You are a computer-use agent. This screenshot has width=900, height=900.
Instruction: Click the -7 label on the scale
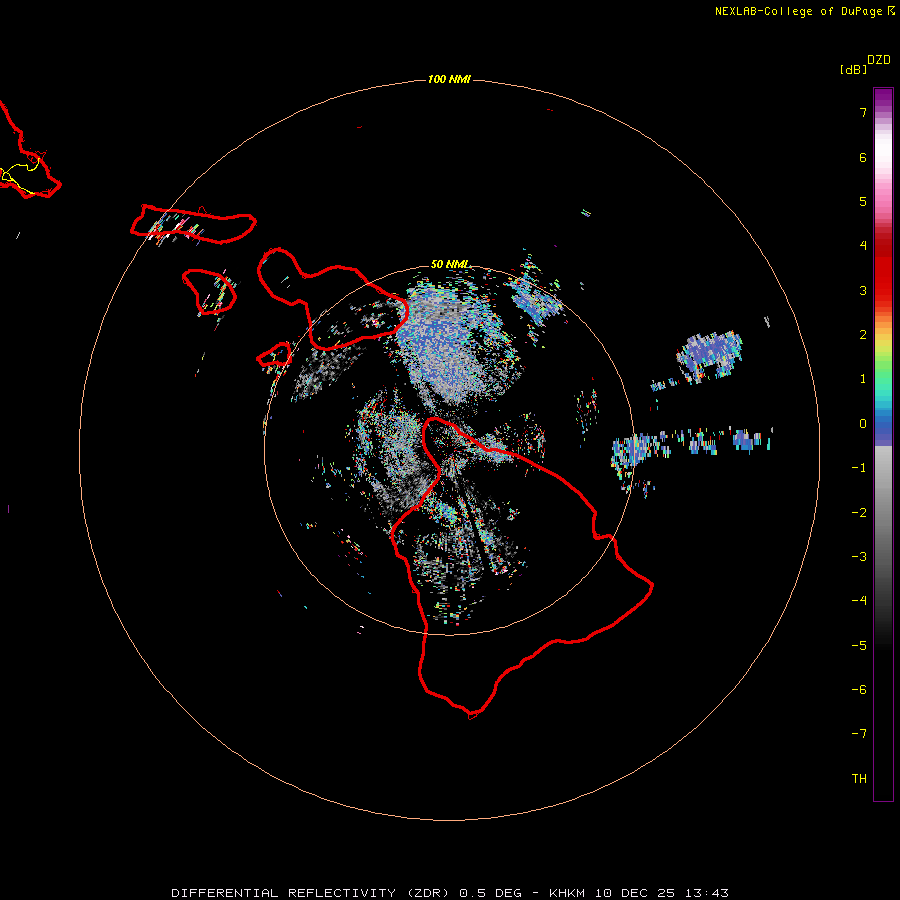859,734
